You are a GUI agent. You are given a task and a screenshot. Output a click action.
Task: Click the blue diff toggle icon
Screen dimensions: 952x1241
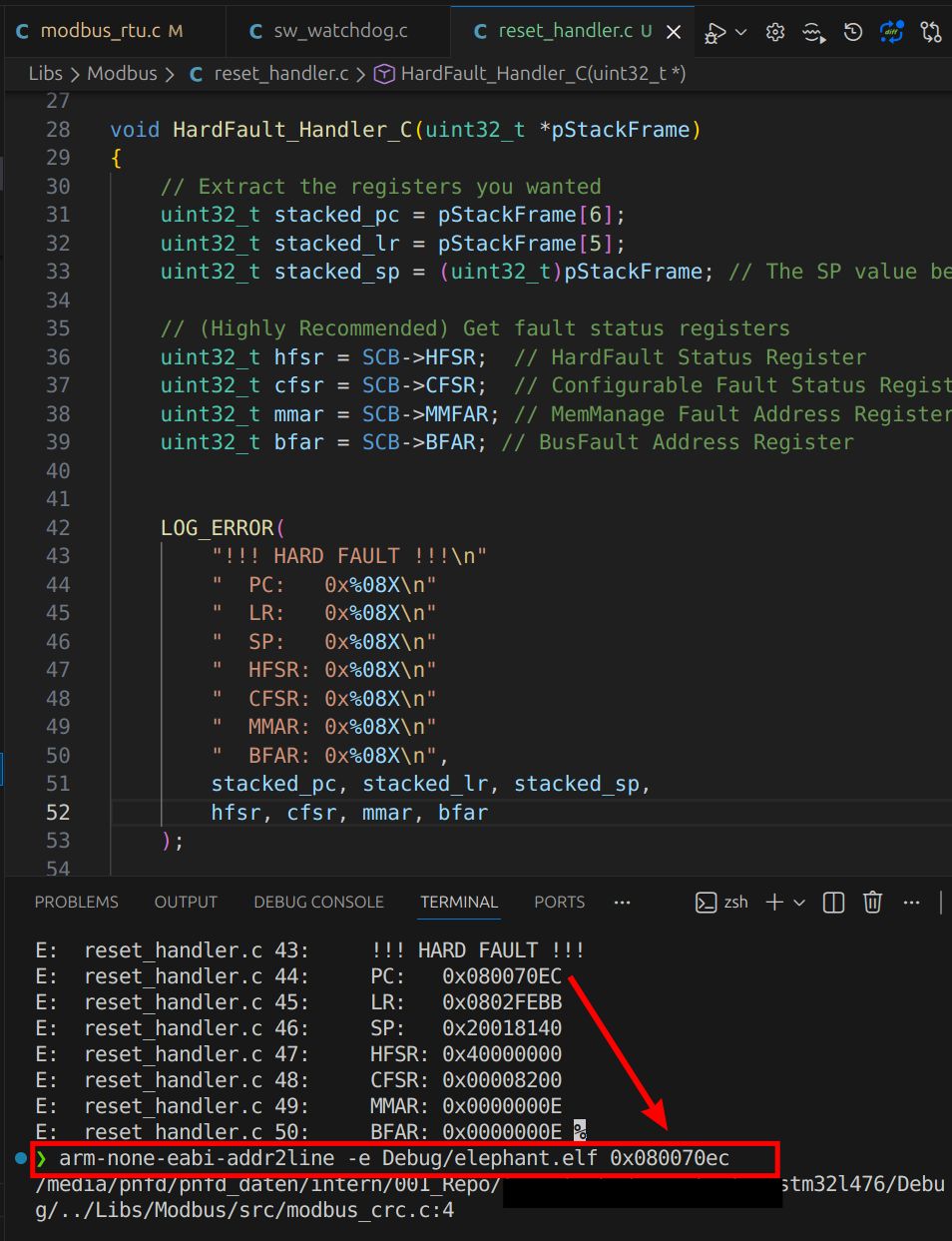click(891, 32)
